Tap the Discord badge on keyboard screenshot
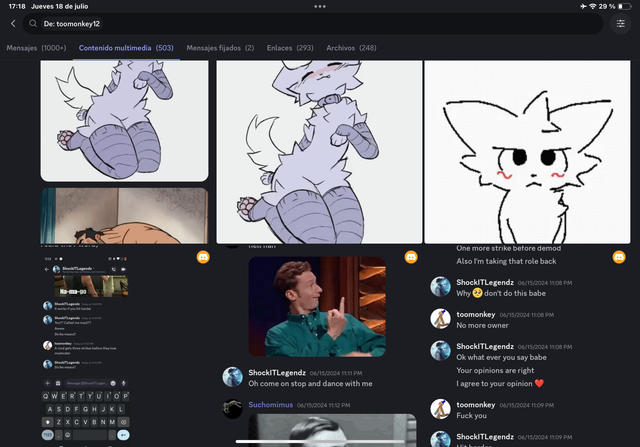 pyautogui.click(x=203, y=257)
